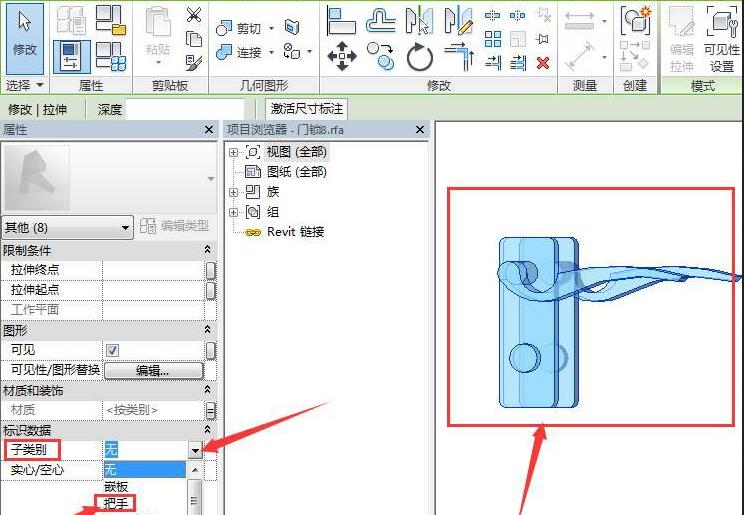744x515 pixels.
Task: Open 可见性设置 visibility settings
Action: pyautogui.click(x=722, y=39)
